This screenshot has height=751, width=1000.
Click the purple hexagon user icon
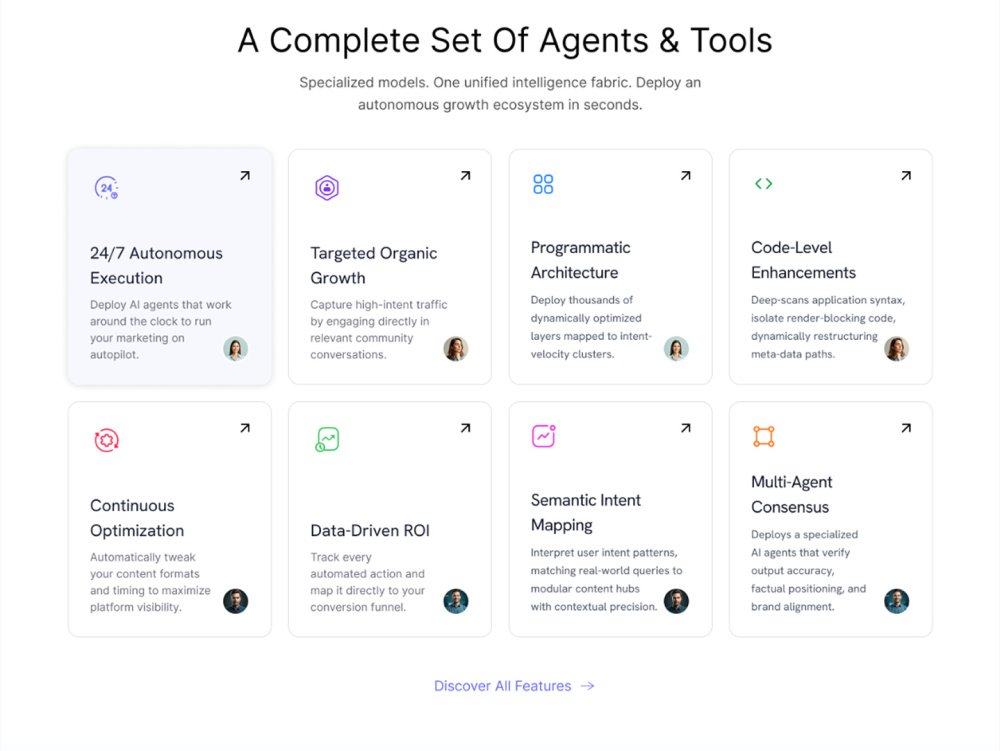(327, 187)
